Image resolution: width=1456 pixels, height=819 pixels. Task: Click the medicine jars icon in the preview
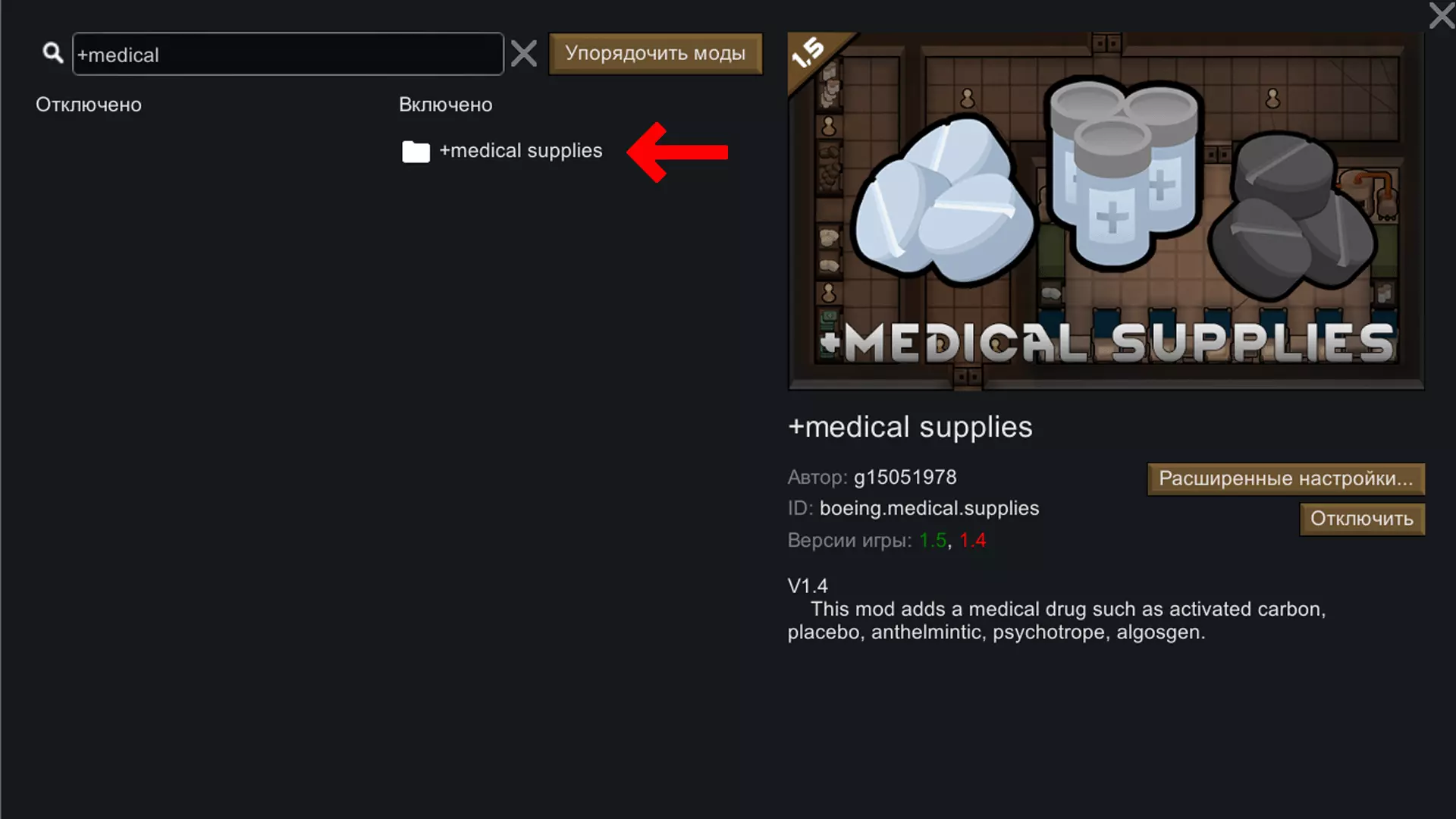tap(1124, 174)
